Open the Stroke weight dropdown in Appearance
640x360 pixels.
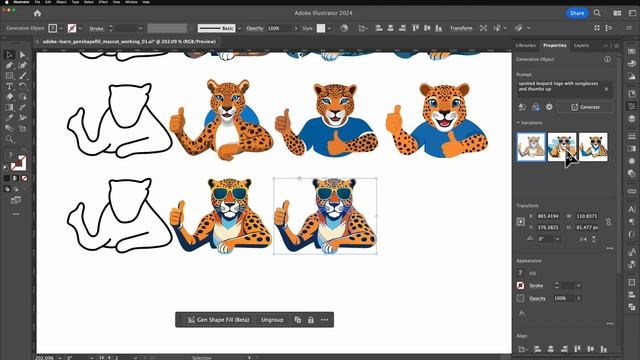pos(579,286)
